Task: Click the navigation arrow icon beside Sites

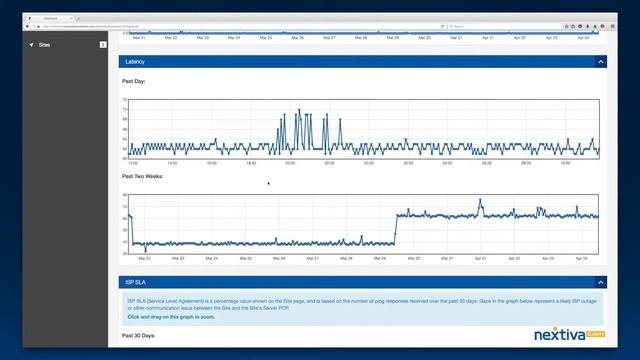Action: tap(31, 45)
